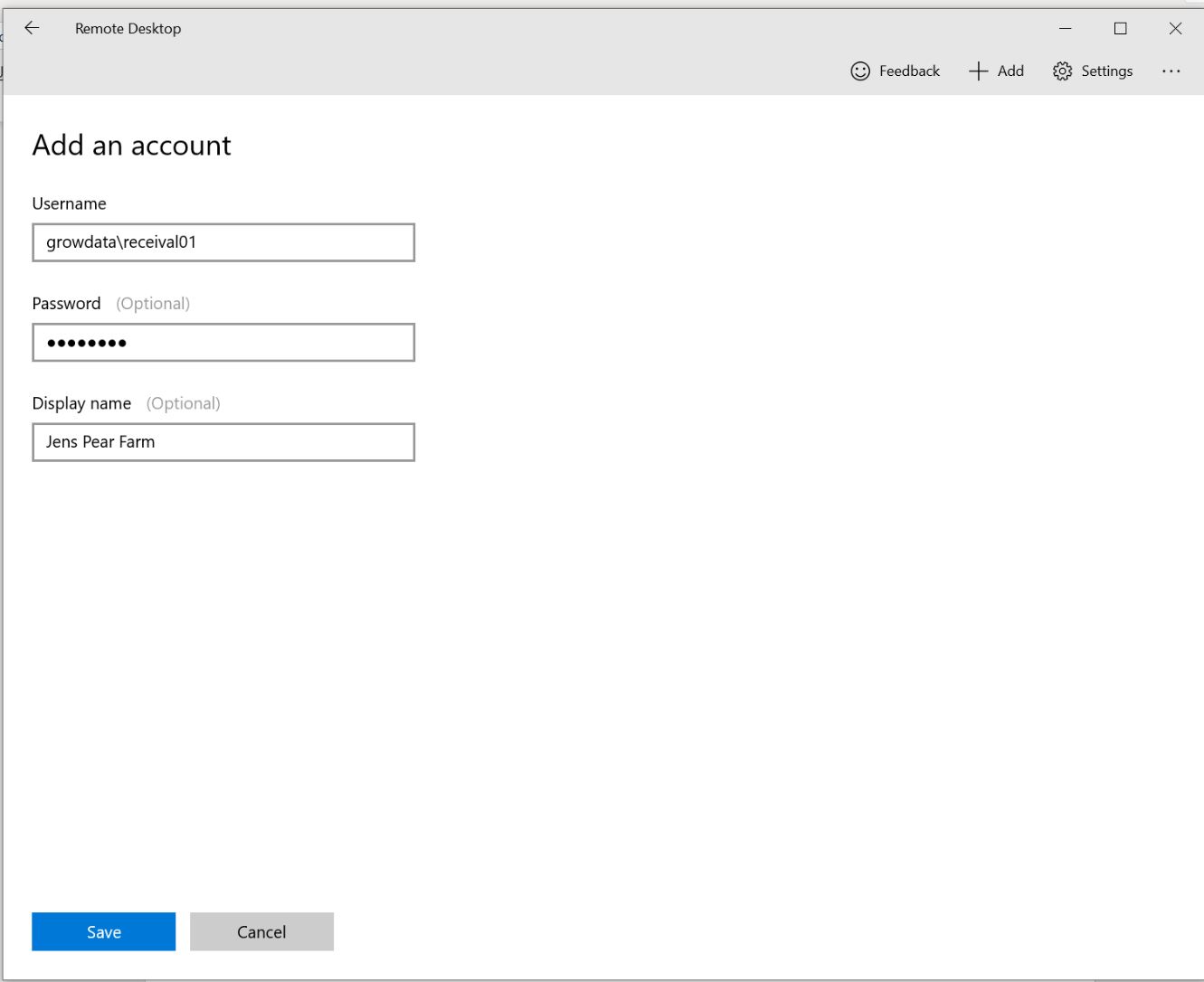The image size is (1204, 982).
Task: Click the Display name input field
Action: click(x=223, y=442)
